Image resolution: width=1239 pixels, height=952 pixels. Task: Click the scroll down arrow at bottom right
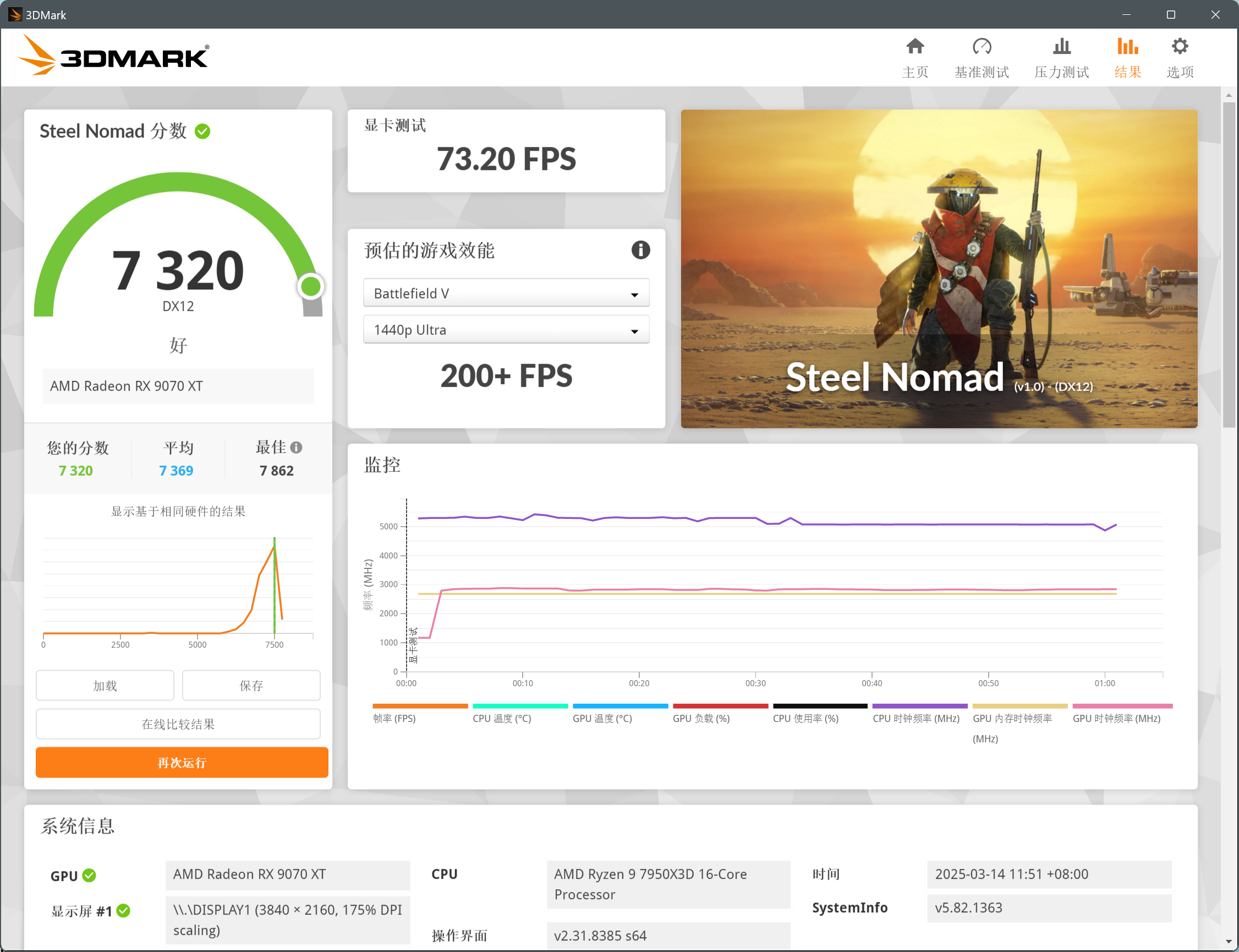[x=1228, y=941]
